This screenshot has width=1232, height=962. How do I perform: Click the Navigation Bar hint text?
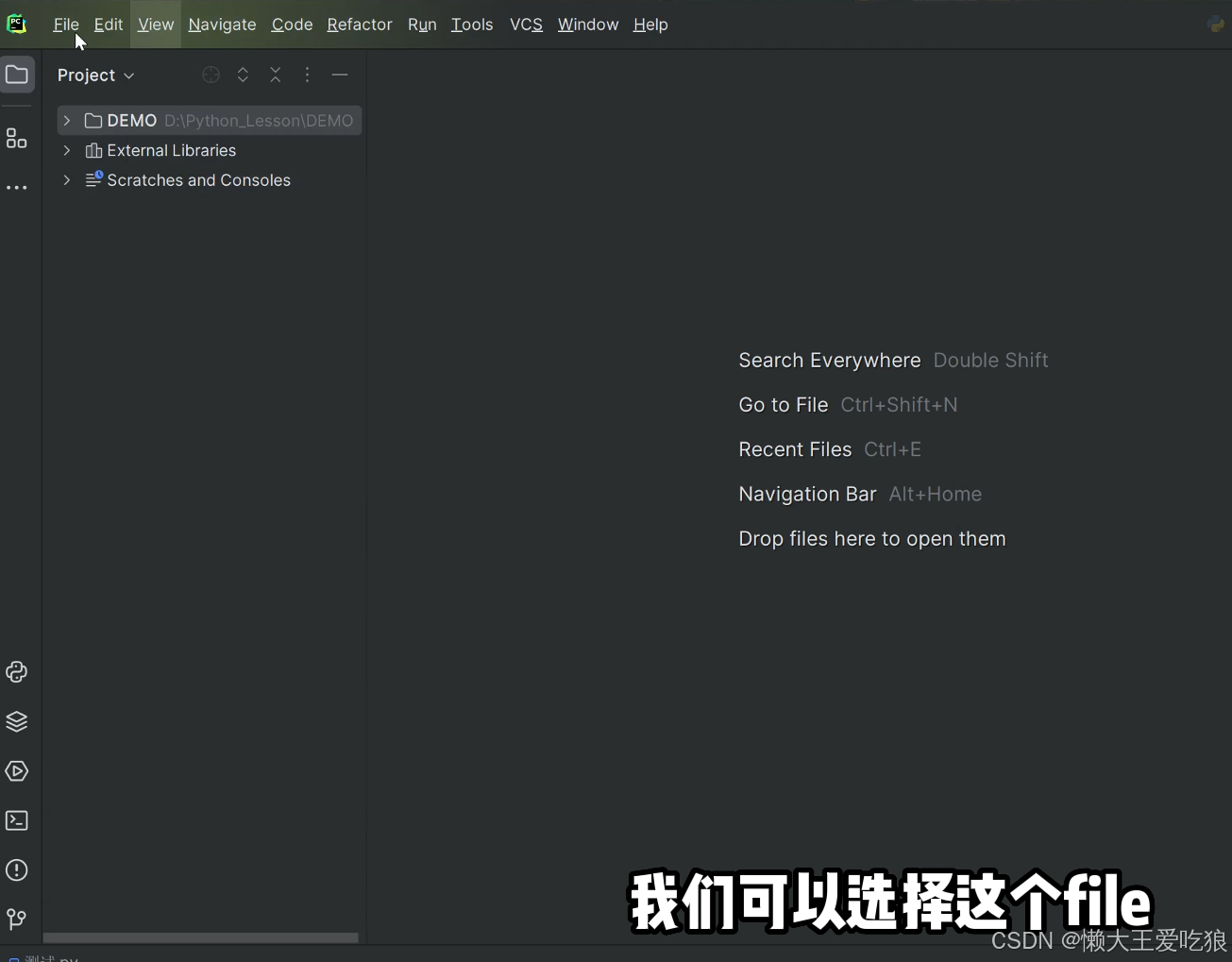point(807,494)
